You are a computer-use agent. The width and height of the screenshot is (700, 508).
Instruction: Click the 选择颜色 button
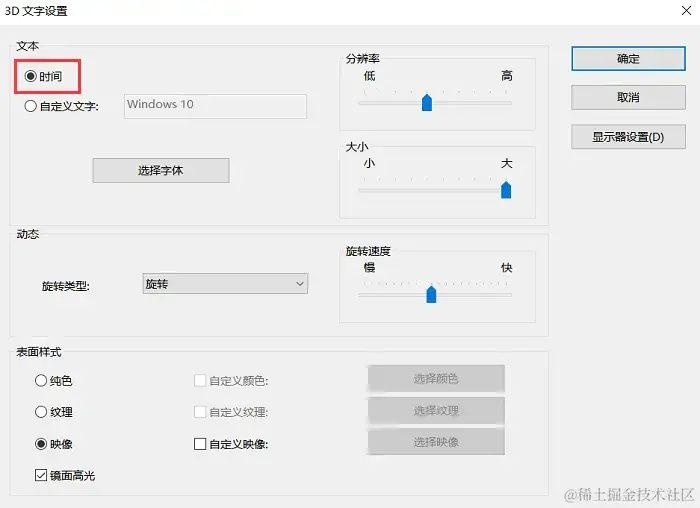(x=436, y=379)
